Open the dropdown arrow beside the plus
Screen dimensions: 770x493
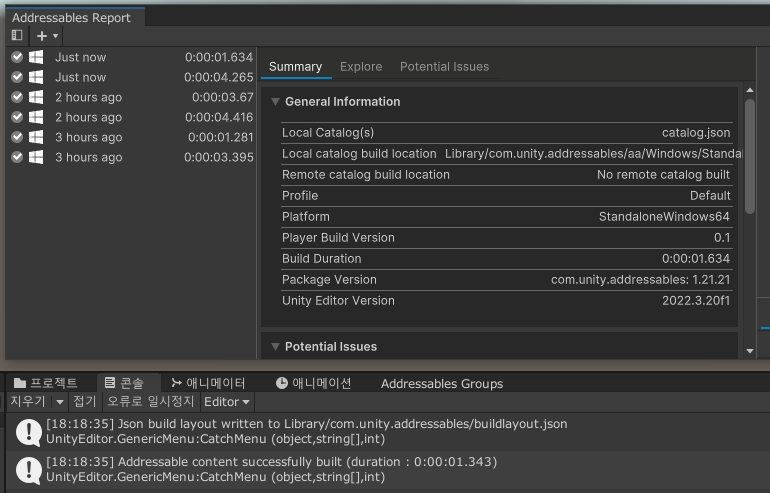[x=55, y=36]
